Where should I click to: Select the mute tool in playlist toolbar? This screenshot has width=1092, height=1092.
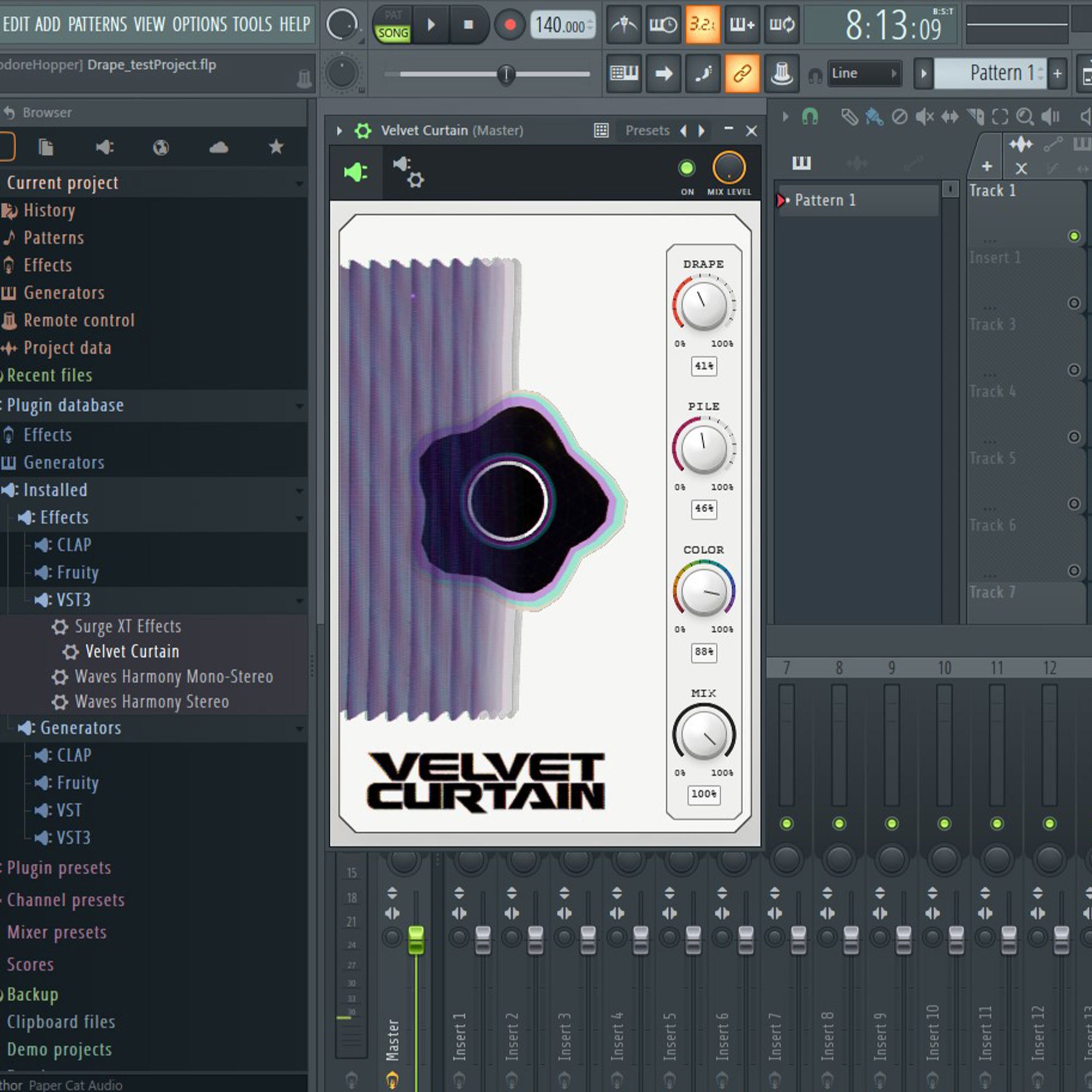924,117
